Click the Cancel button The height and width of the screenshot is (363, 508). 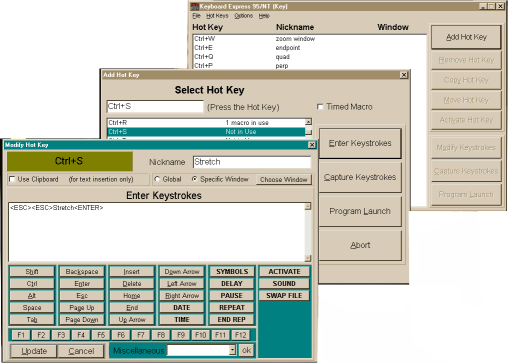point(81,351)
